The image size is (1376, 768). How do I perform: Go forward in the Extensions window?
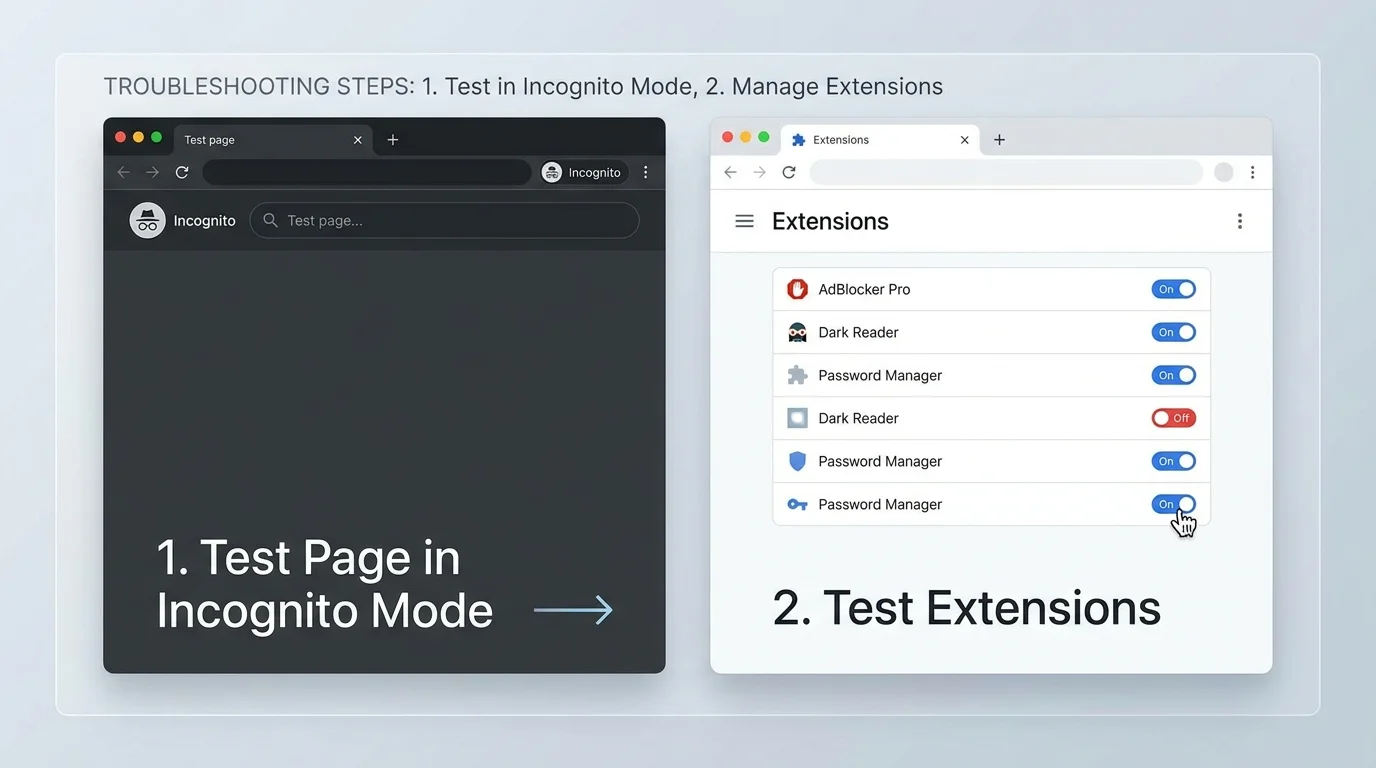tap(760, 172)
